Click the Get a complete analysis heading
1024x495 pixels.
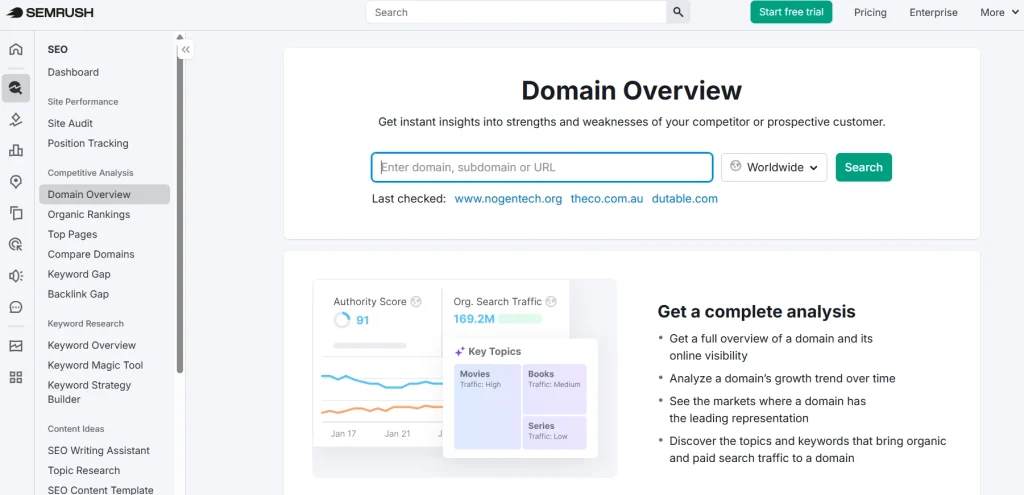point(756,311)
